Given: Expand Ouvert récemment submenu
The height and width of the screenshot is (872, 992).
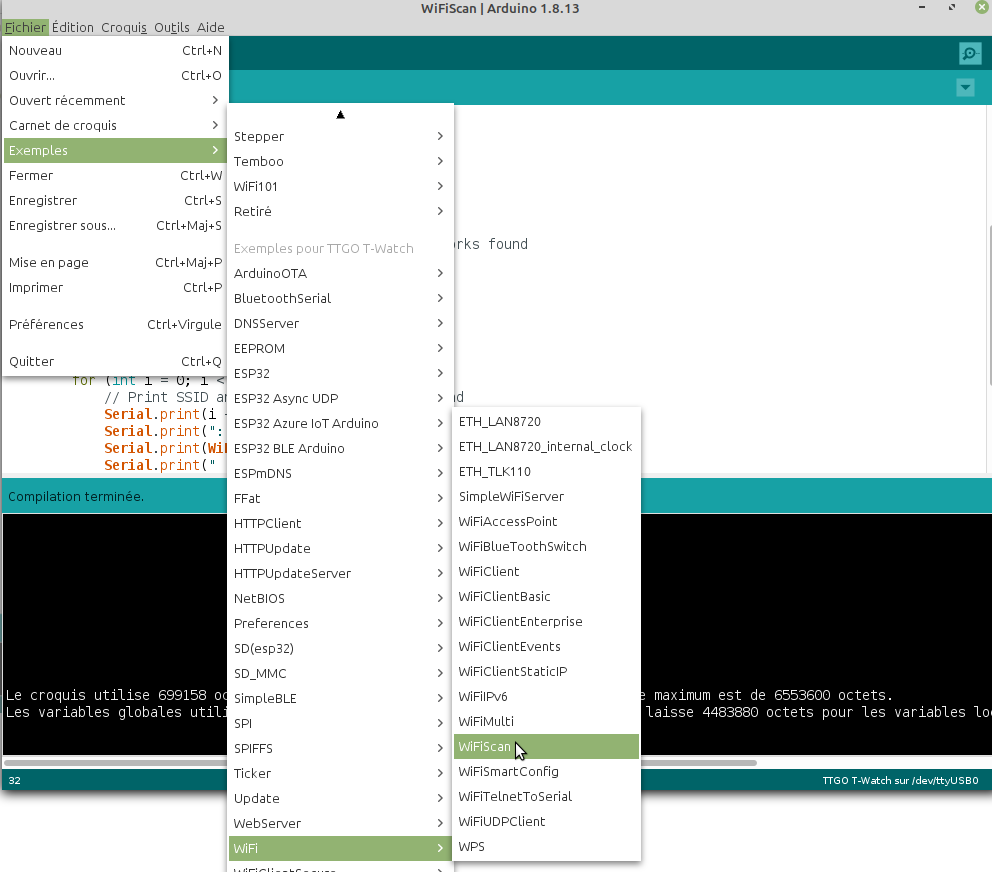Looking at the screenshot, I should coord(115,101).
